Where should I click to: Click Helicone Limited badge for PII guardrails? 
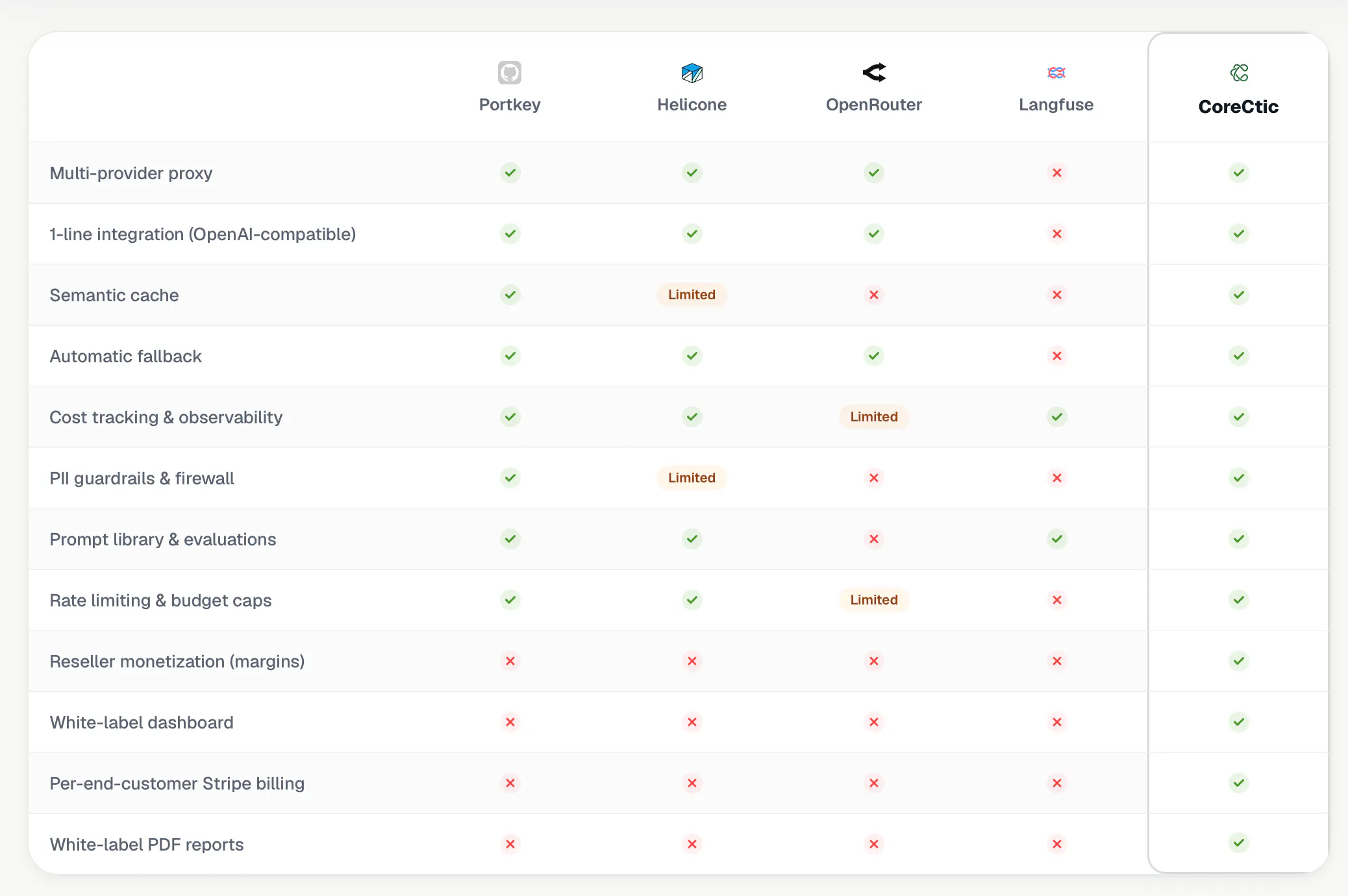[692, 478]
